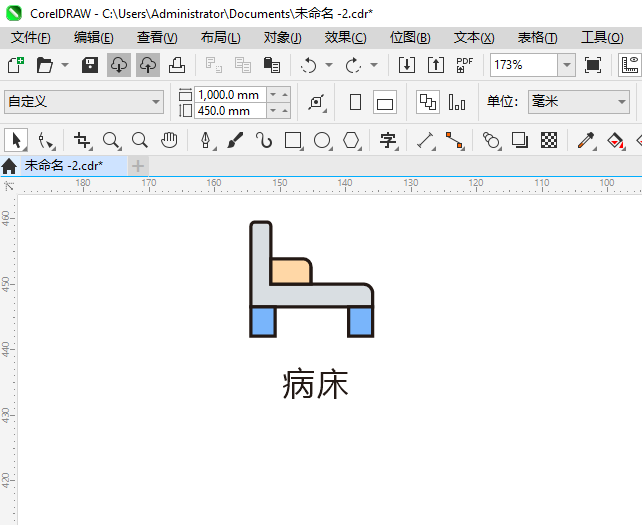Select the Ellipse tool
The image size is (642, 525).
(x=322, y=140)
